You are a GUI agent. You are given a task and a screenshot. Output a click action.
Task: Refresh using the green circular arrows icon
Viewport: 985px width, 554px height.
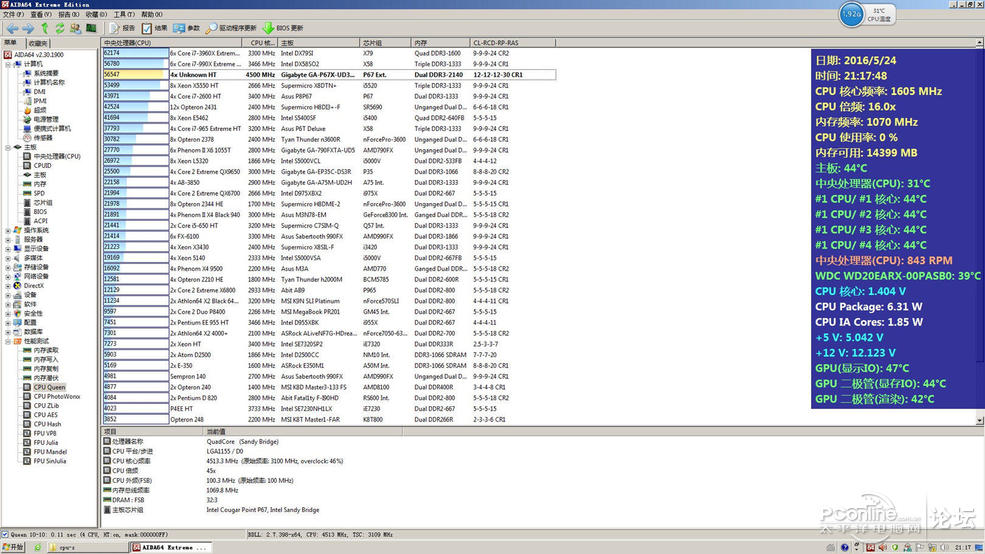coord(60,28)
